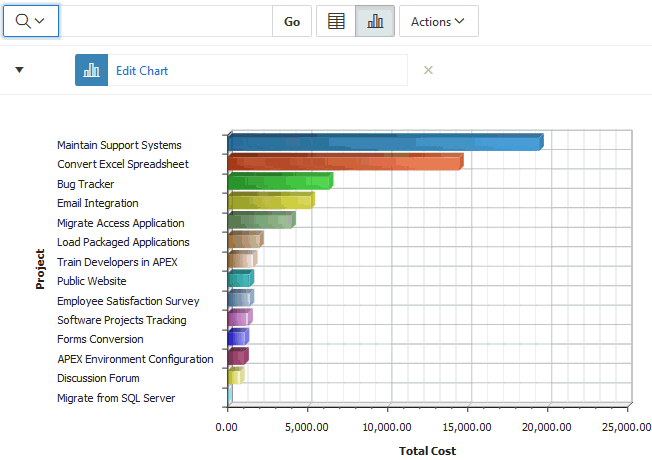
Task: Switch to chart view
Action: tap(375, 21)
